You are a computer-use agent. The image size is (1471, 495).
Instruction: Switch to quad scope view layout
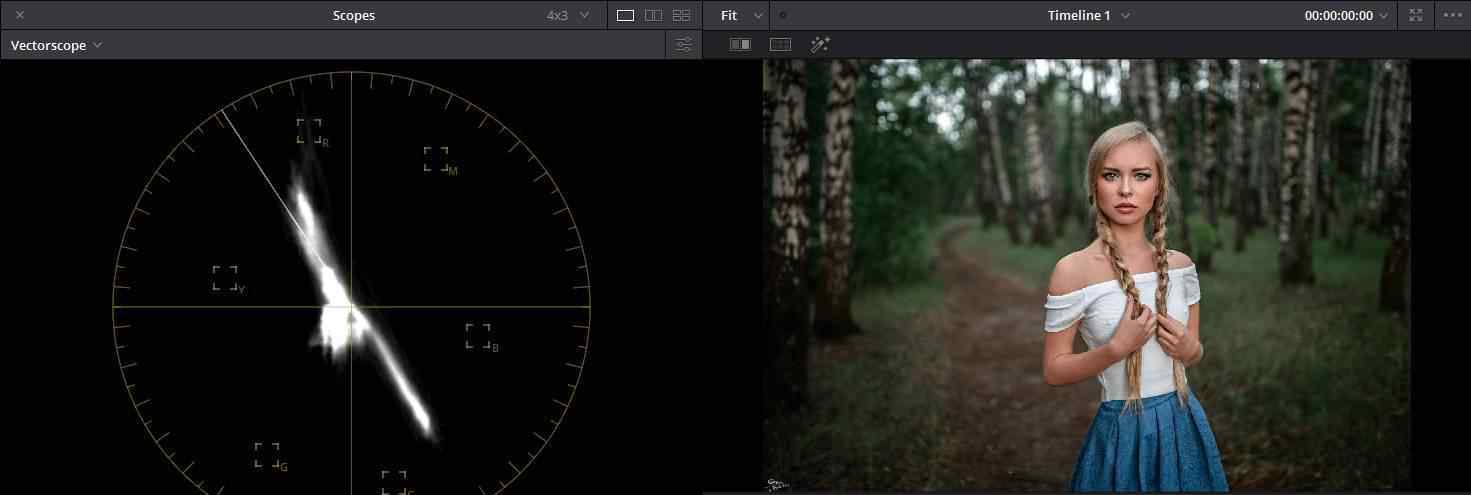(x=682, y=15)
